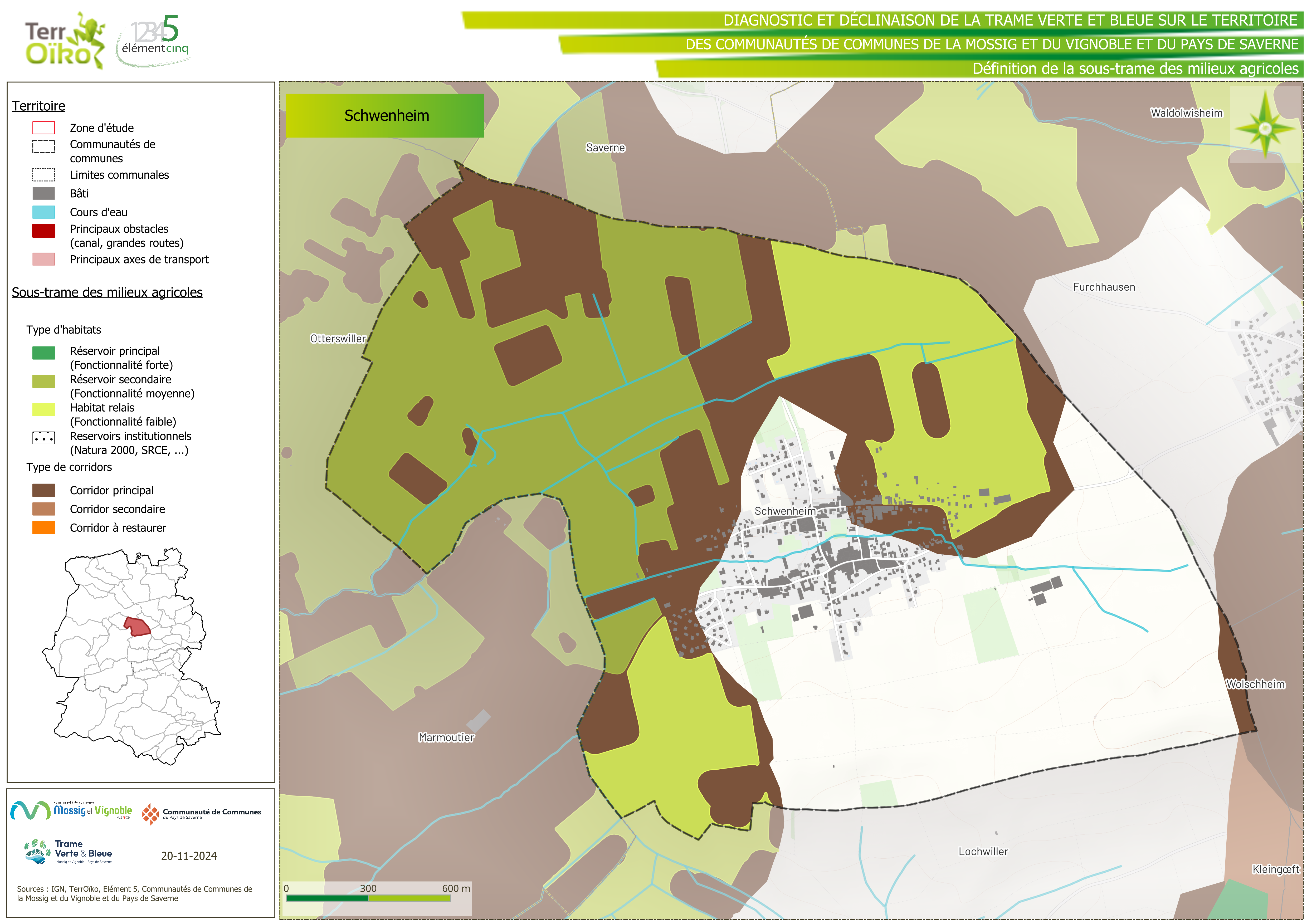Screen dimensions: 1307x924
Task: Click the 0-600 m scale bar
Action: [368, 898]
